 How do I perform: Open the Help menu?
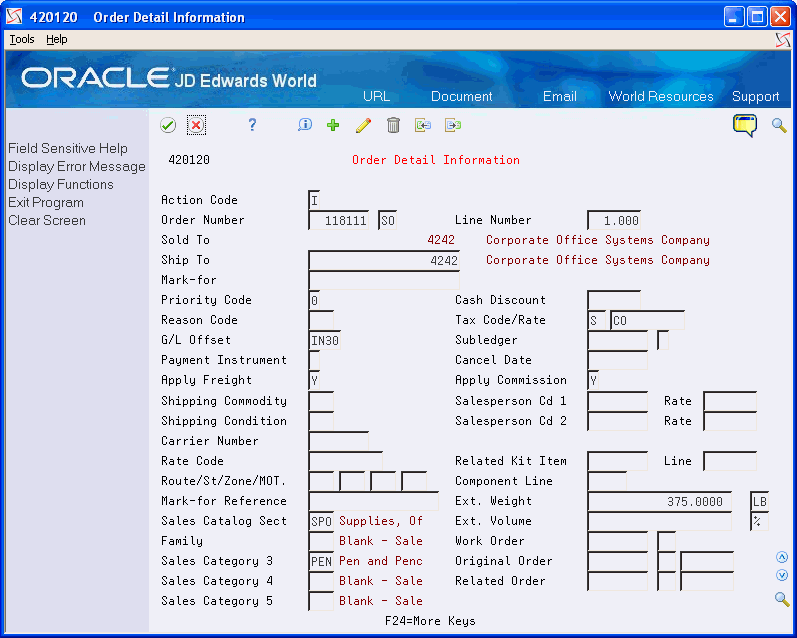click(56, 39)
